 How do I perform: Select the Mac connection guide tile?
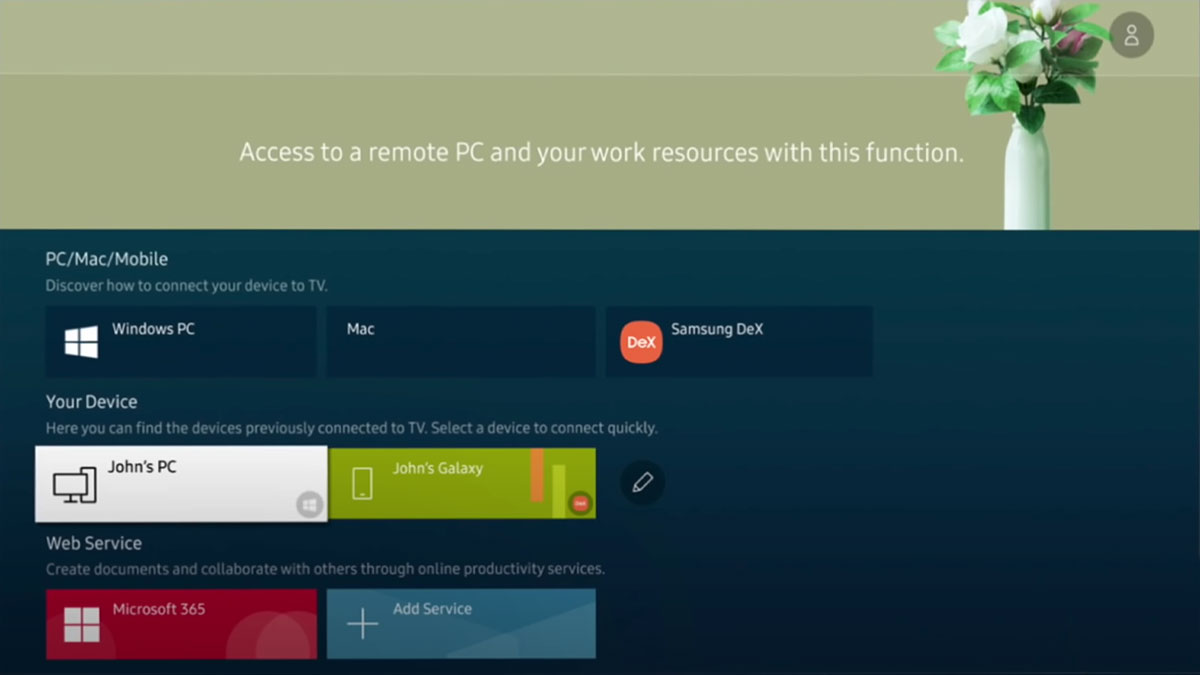(x=461, y=341)
